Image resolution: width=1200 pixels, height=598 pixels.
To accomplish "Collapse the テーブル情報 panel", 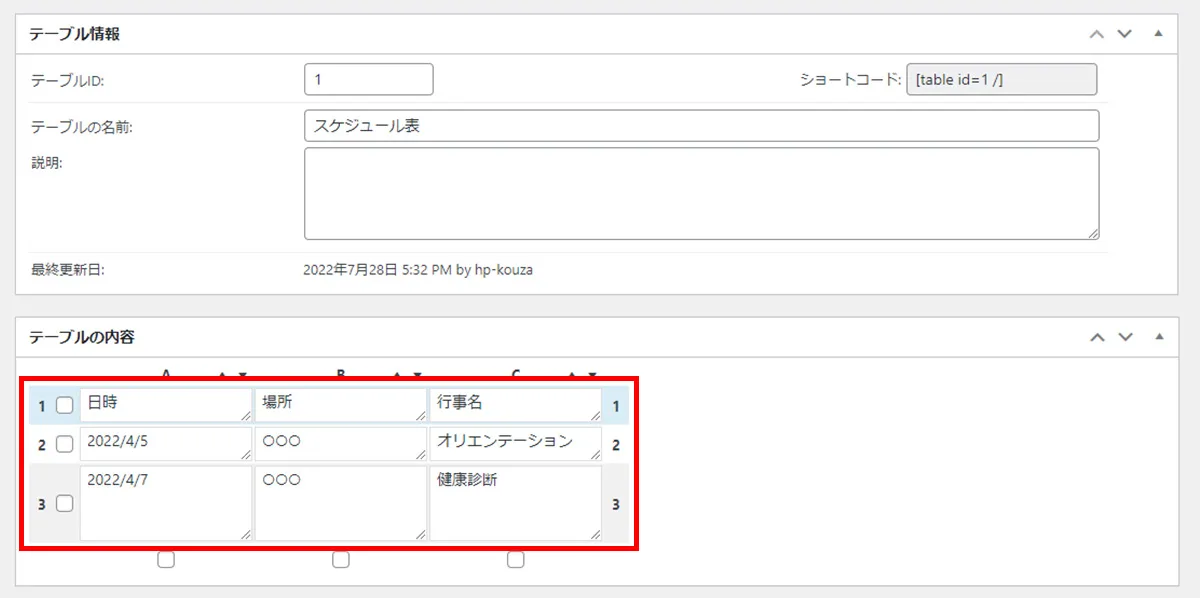I will coord(1160,33).
